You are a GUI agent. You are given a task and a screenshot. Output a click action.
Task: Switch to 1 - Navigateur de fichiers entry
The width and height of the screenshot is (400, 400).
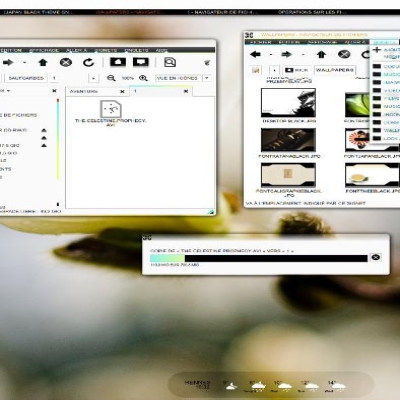pyautogui.click(x=222, y=12)
